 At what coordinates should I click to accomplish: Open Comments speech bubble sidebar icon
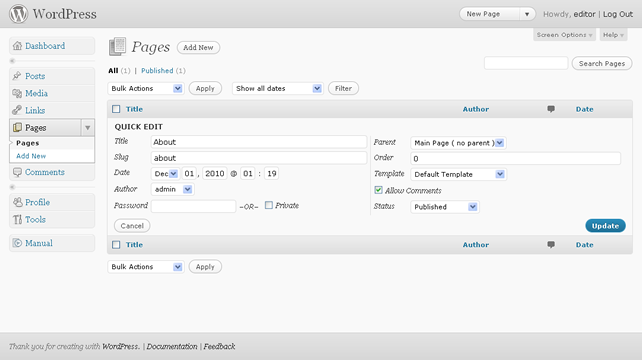point(17,172)
